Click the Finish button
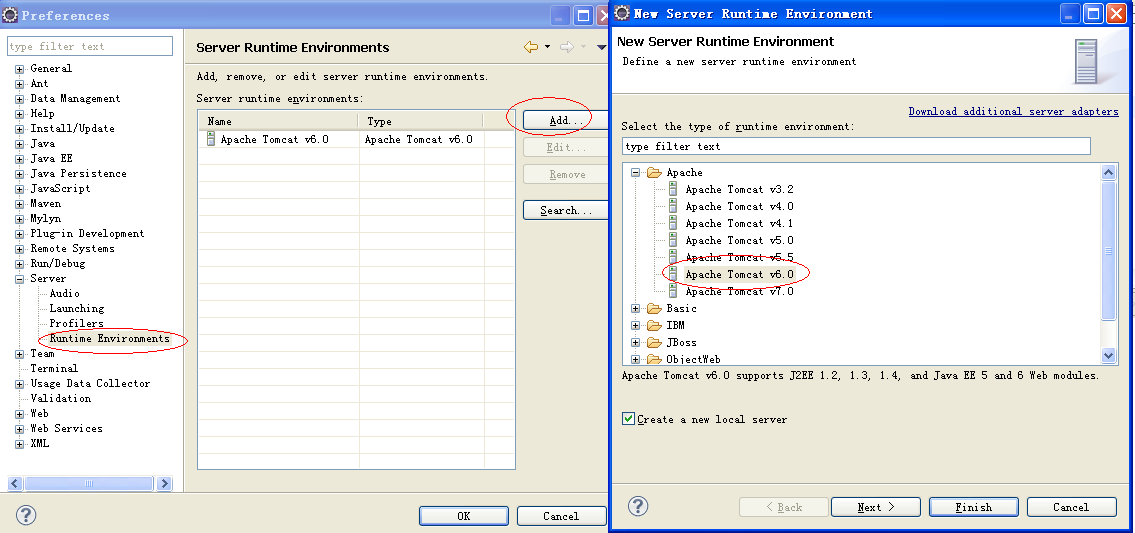Screen dimensions: 1135x533 (974, 507)
